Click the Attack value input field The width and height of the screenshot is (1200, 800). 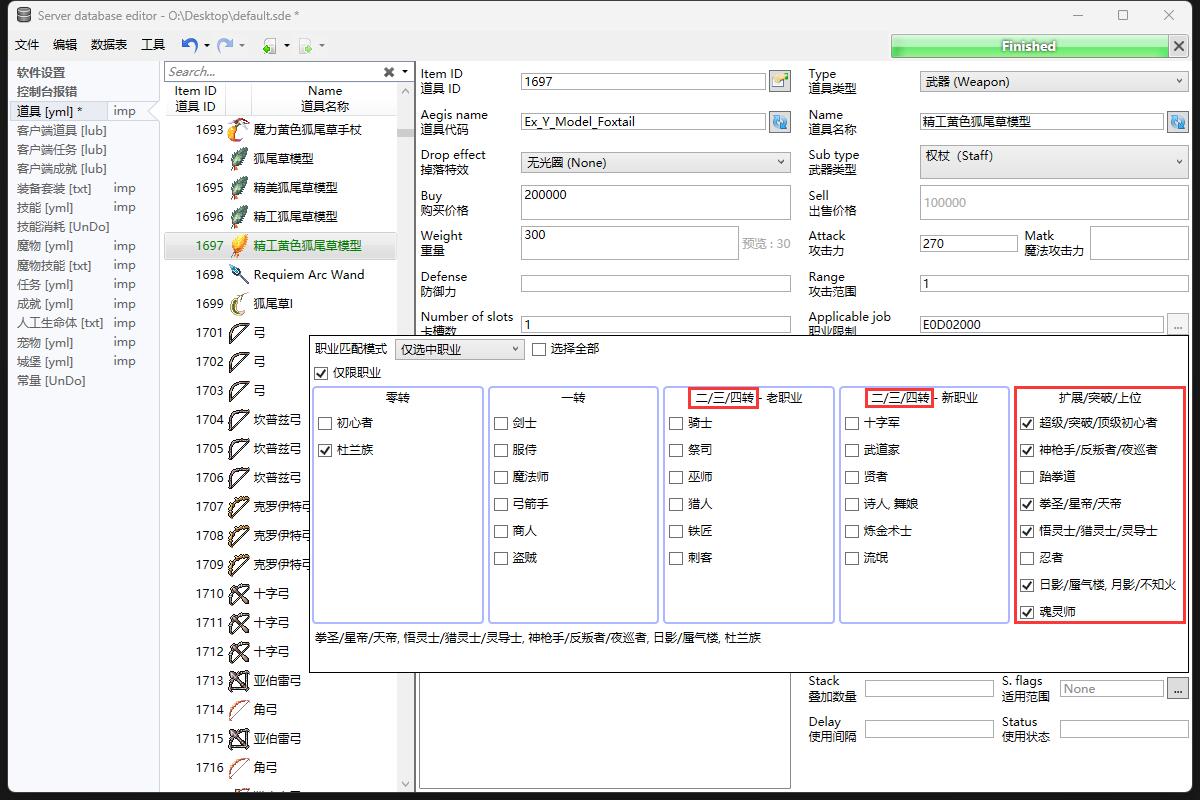tap(968, 243)
